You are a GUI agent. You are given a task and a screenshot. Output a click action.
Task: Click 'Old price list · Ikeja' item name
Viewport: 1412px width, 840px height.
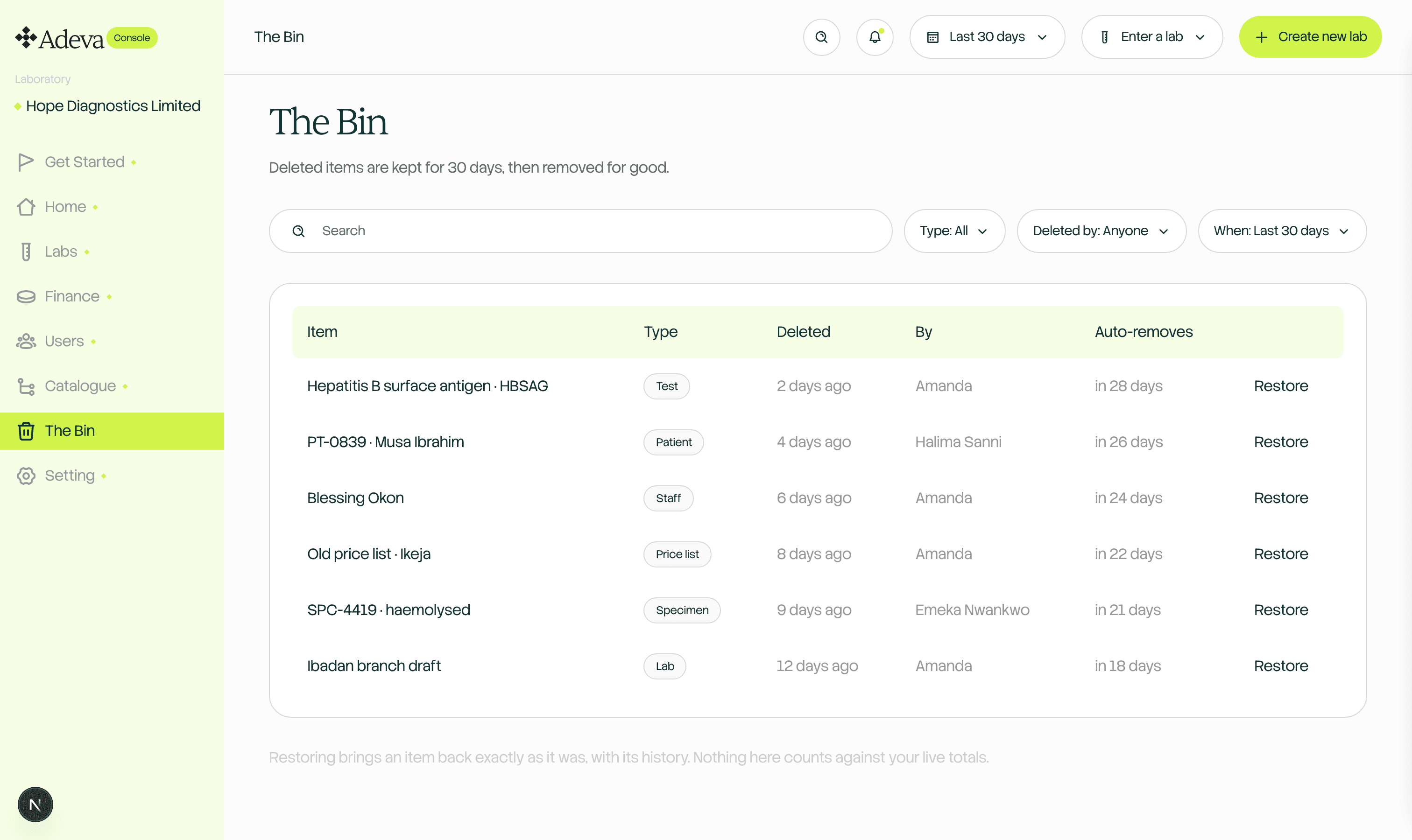pos(369,554)
